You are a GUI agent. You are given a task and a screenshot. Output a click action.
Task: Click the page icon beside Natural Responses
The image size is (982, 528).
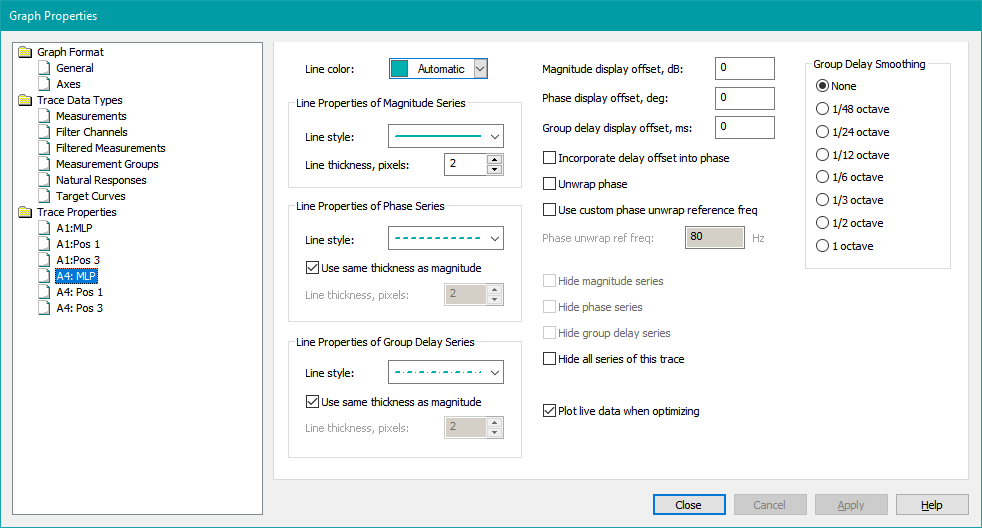[x=44, y=180]
